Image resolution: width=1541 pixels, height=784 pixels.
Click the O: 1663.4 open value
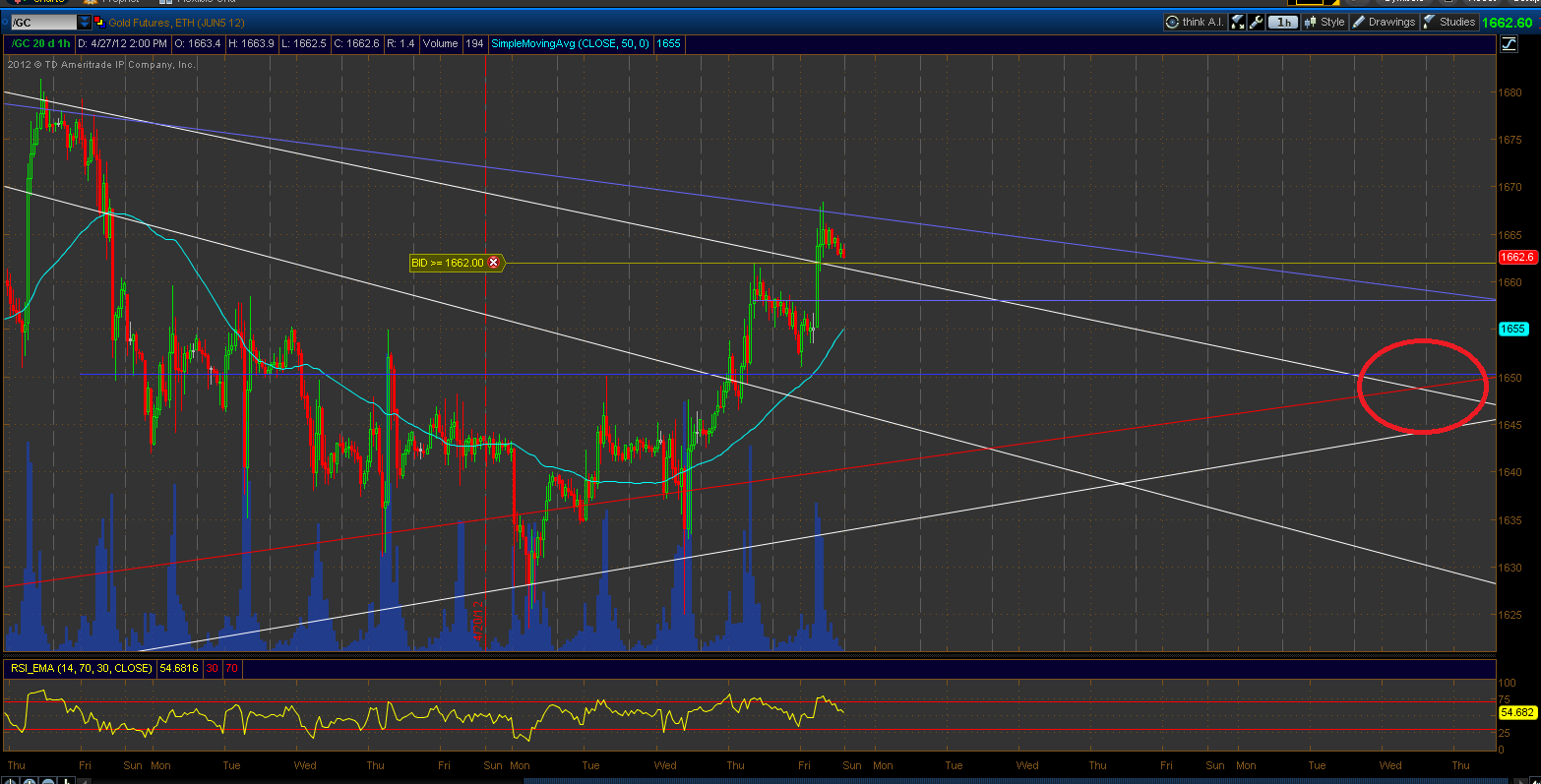coord(200,43)
